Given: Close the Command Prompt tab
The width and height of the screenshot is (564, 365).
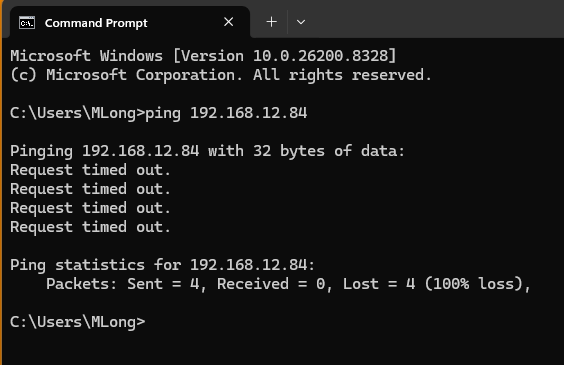Looking at the screenshot, I should (x=228, y=22).
